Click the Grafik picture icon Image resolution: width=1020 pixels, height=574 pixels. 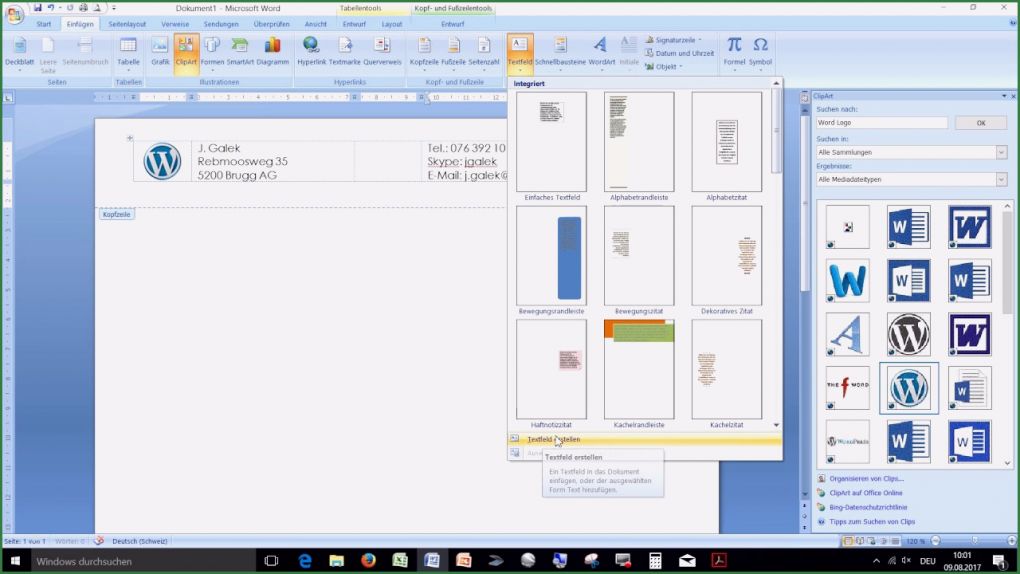coord(160,50)
